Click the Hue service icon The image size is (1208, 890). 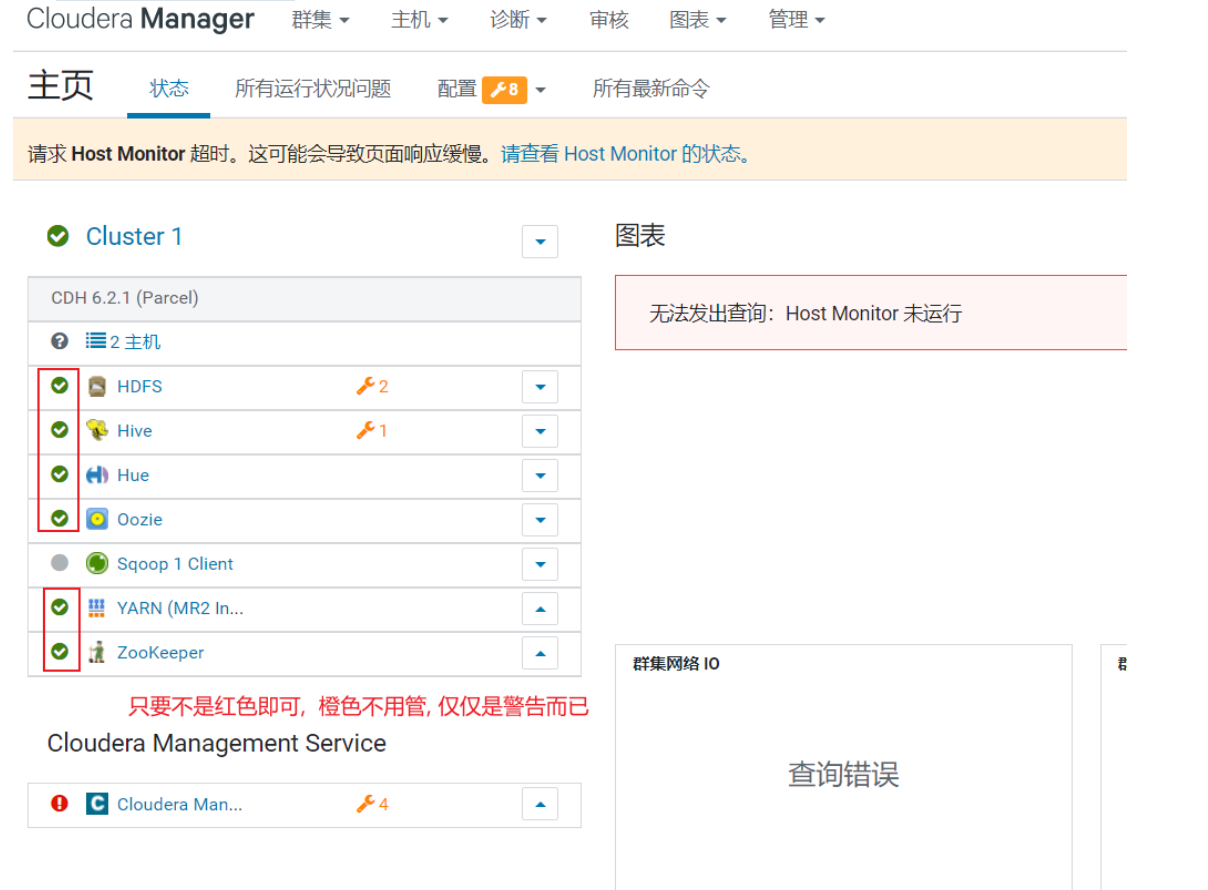(97, 475)
